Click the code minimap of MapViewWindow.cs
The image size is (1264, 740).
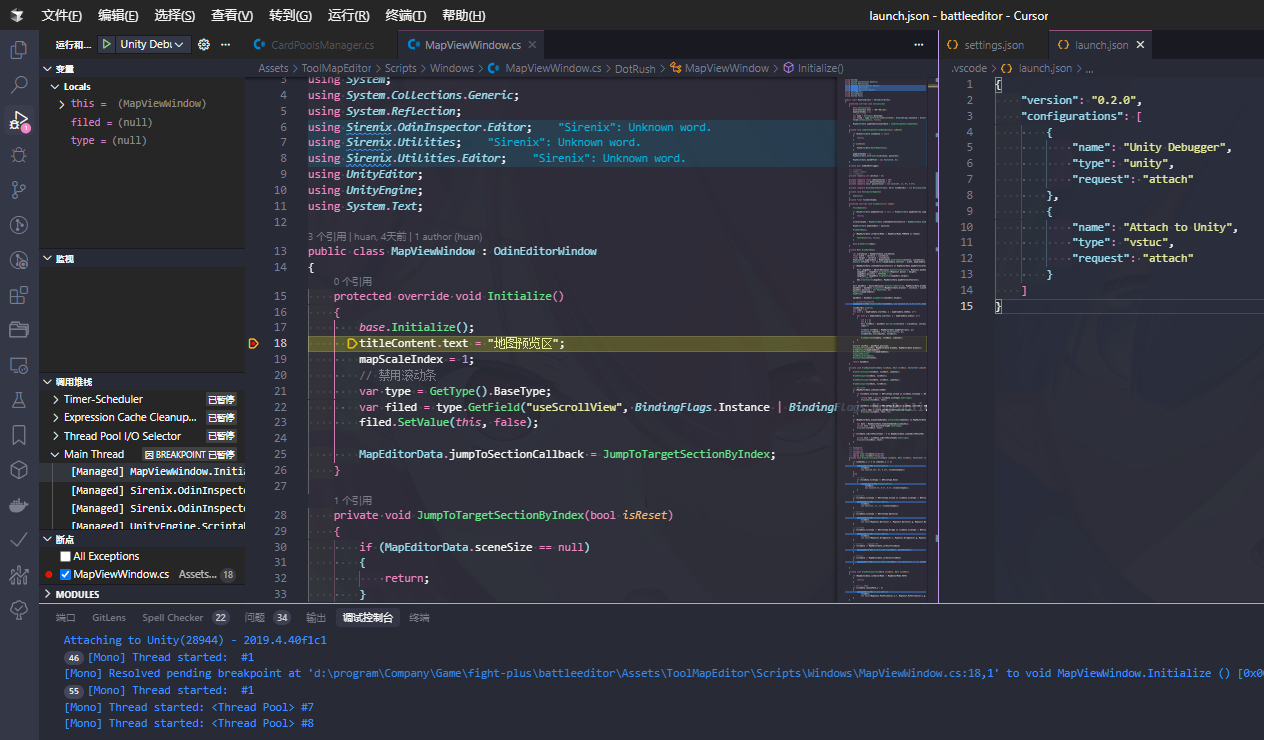point(885,340)
